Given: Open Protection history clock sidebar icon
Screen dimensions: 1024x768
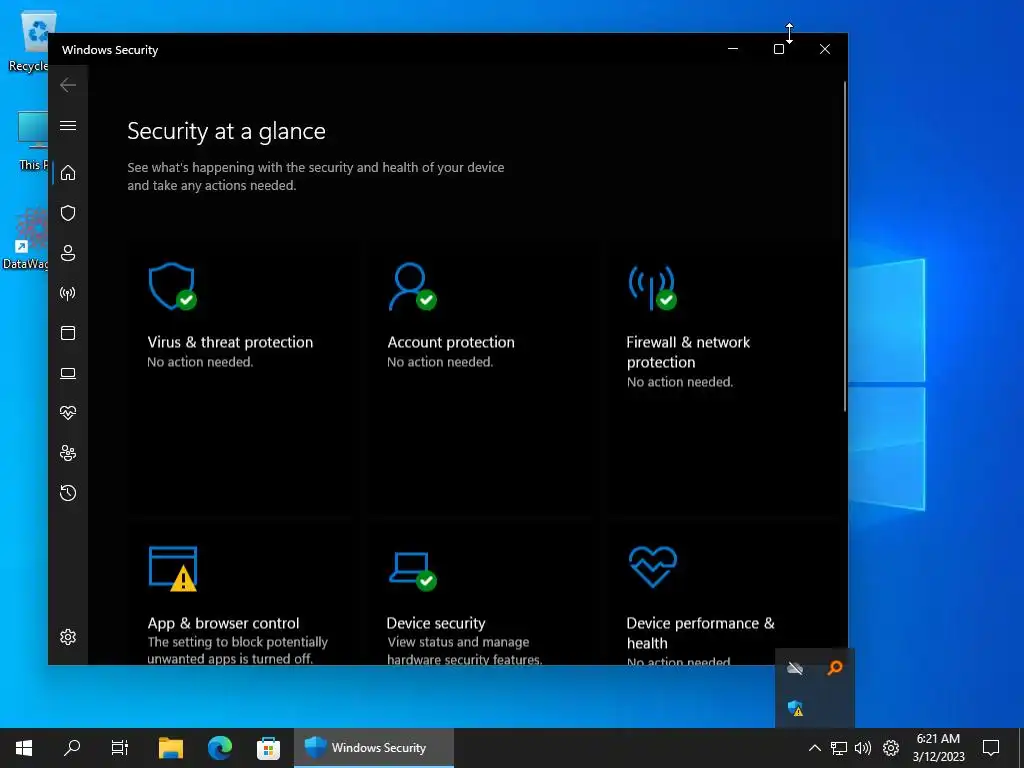Looking at the screenshot, I should click(x=68, y=493).
